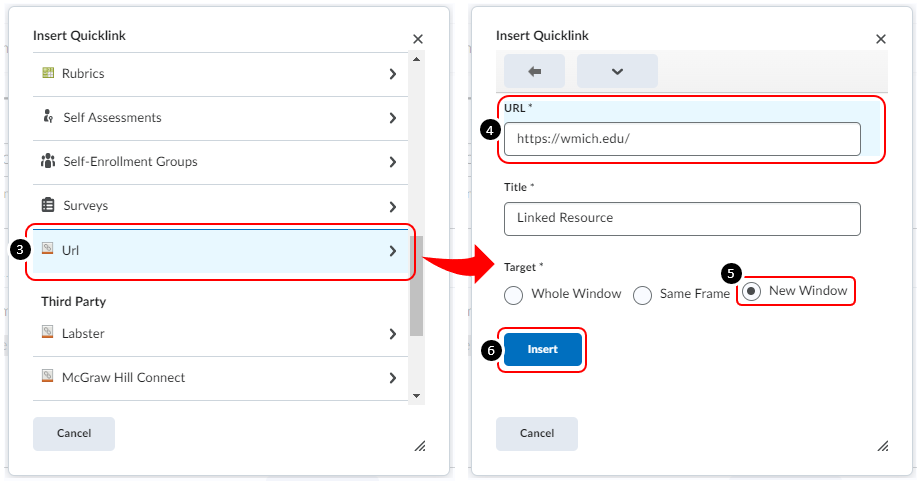Click the Surveys clipboard icon

pos(47,205)
